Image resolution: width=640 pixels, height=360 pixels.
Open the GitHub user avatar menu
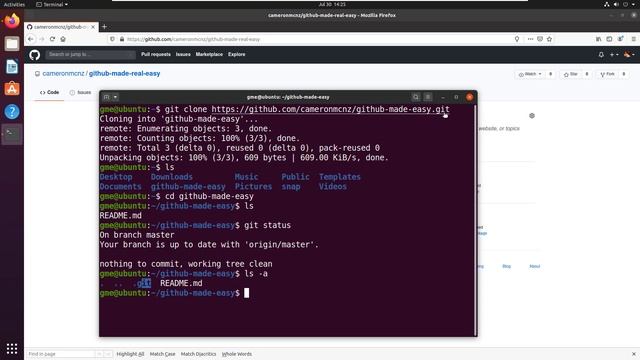click(629, 55)
